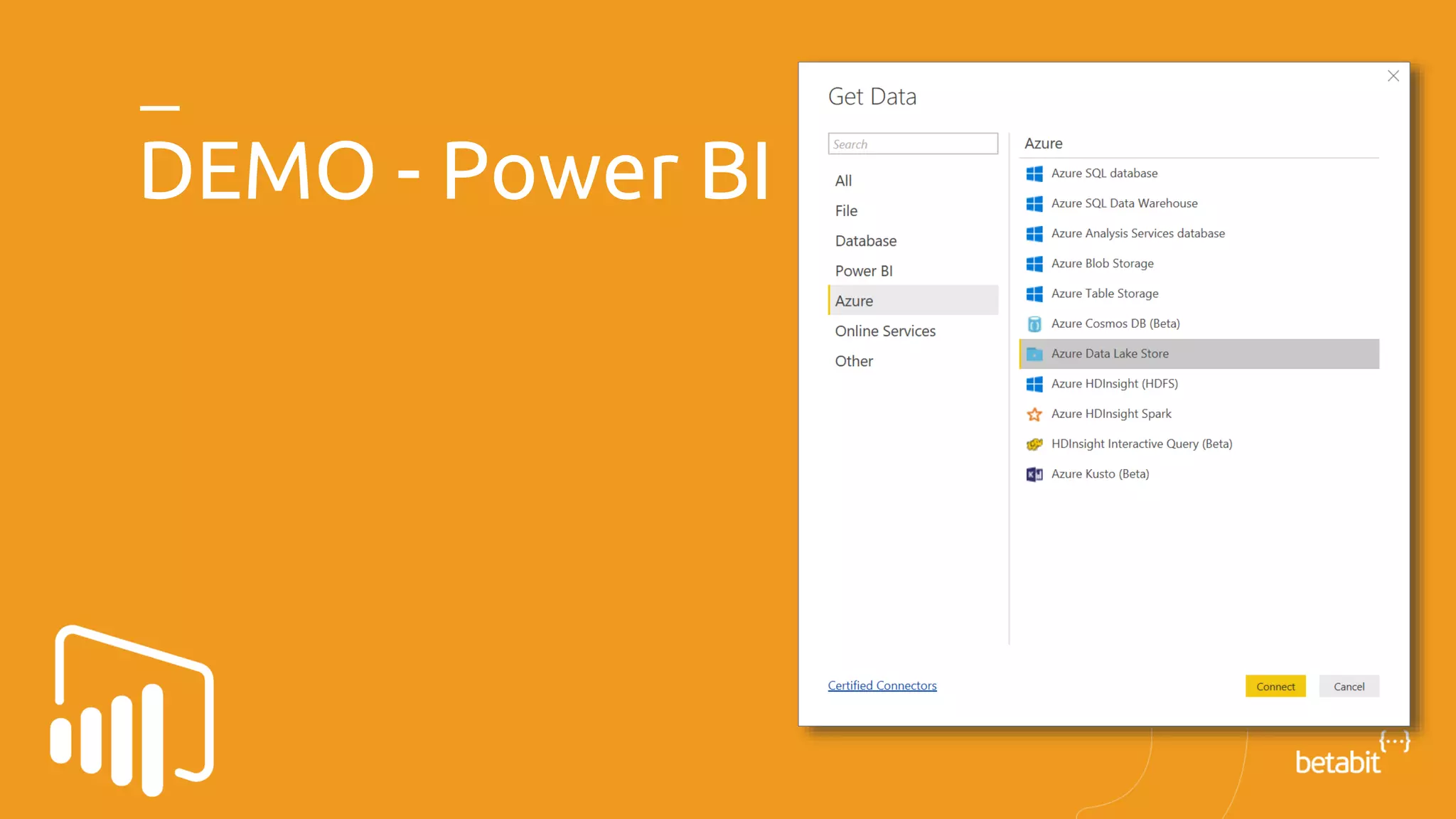Close the Get Data dialog
This screenshot has height=819, width=1456.
pyautogui.click(x=1393, y=76)
